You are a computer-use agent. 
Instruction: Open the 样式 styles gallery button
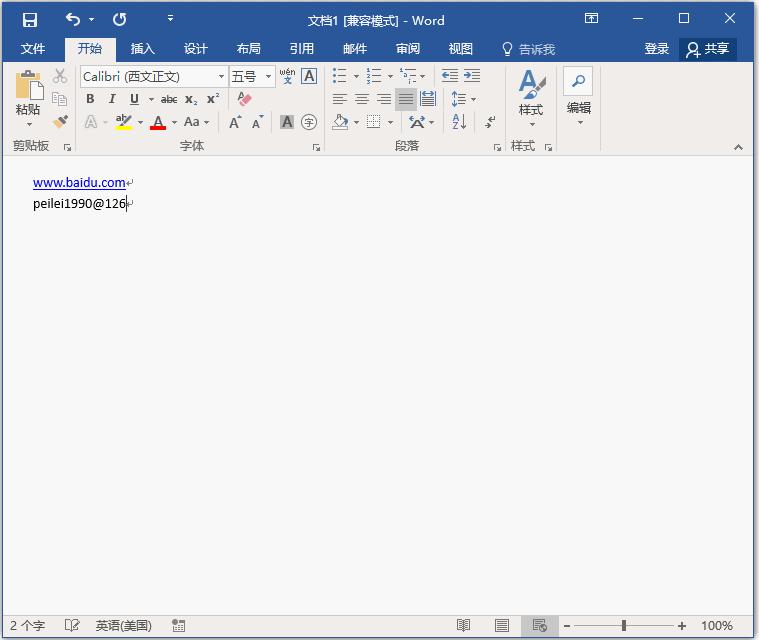pyautogui.click(x=531, y=98)
